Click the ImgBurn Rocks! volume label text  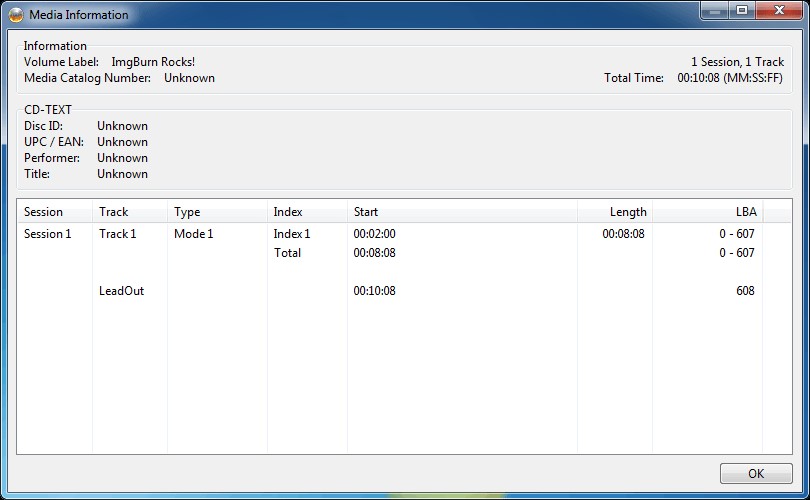[x=153, y=62]
